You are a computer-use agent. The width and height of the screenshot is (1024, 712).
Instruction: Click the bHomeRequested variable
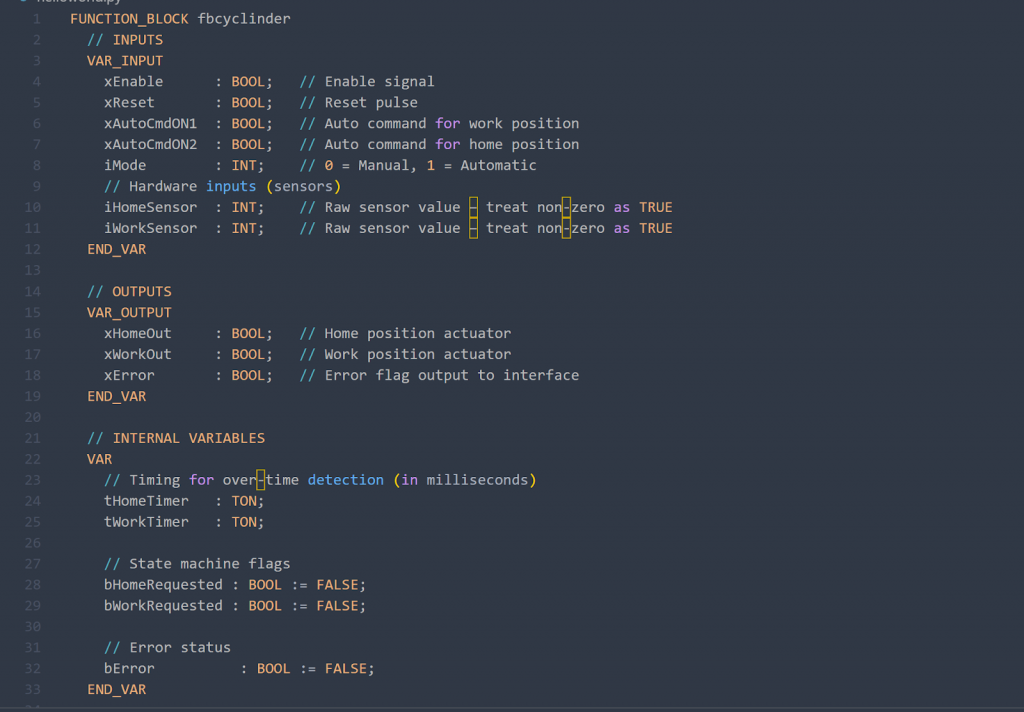[163, 585]
